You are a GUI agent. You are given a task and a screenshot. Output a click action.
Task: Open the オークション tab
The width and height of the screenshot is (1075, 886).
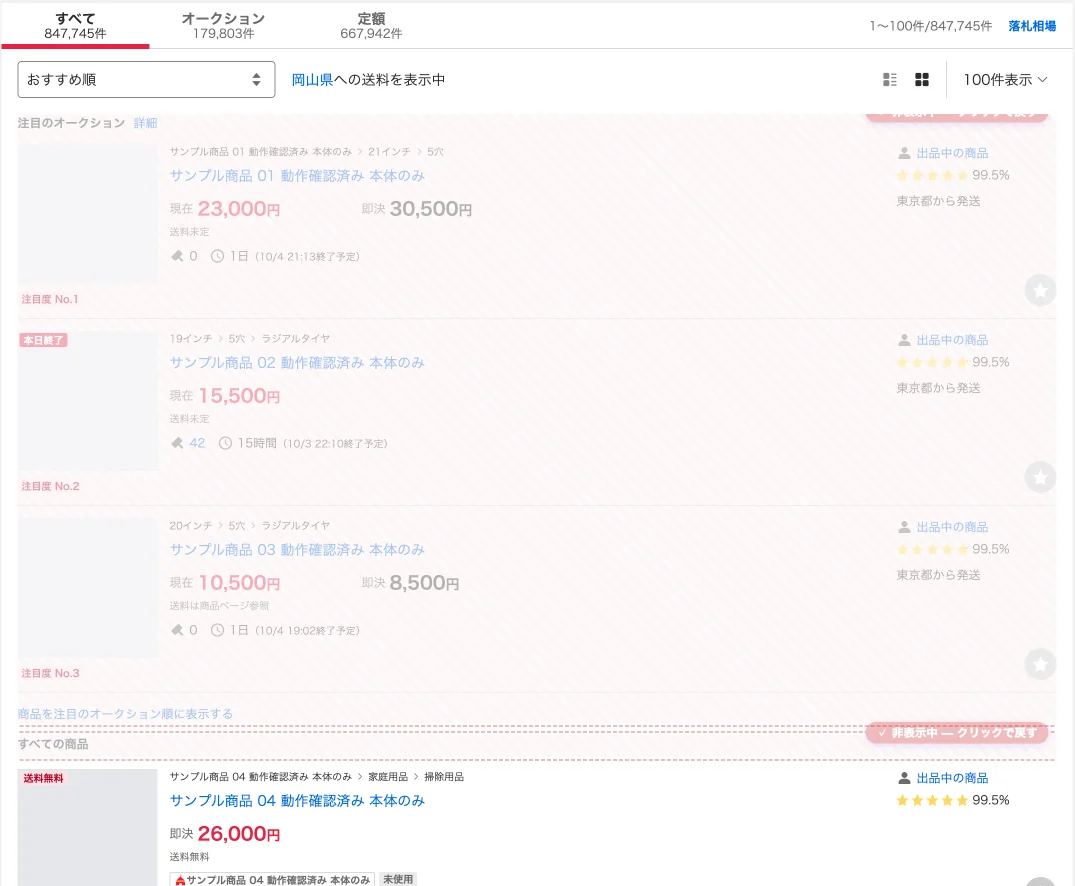pos(223,25)
